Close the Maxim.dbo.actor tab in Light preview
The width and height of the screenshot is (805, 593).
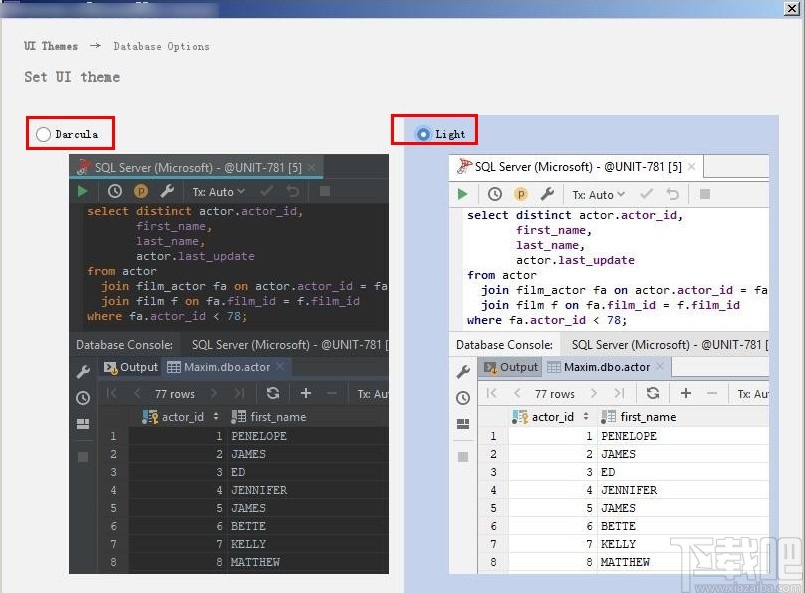click(660, 367)
